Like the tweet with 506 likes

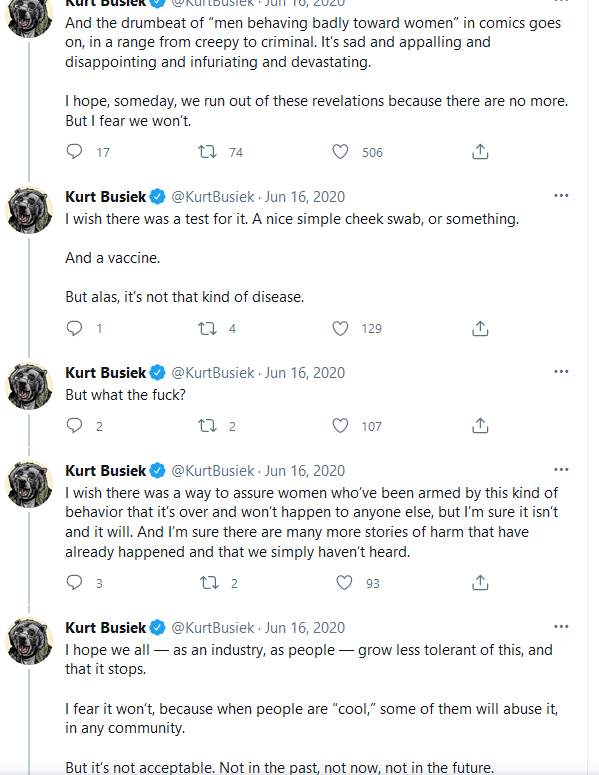[x=340, y=151]
